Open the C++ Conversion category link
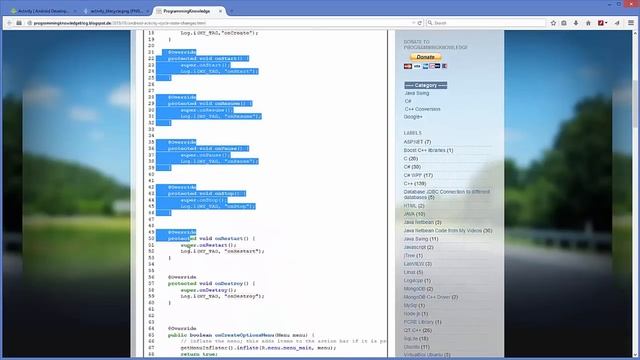 click(422, 109)
